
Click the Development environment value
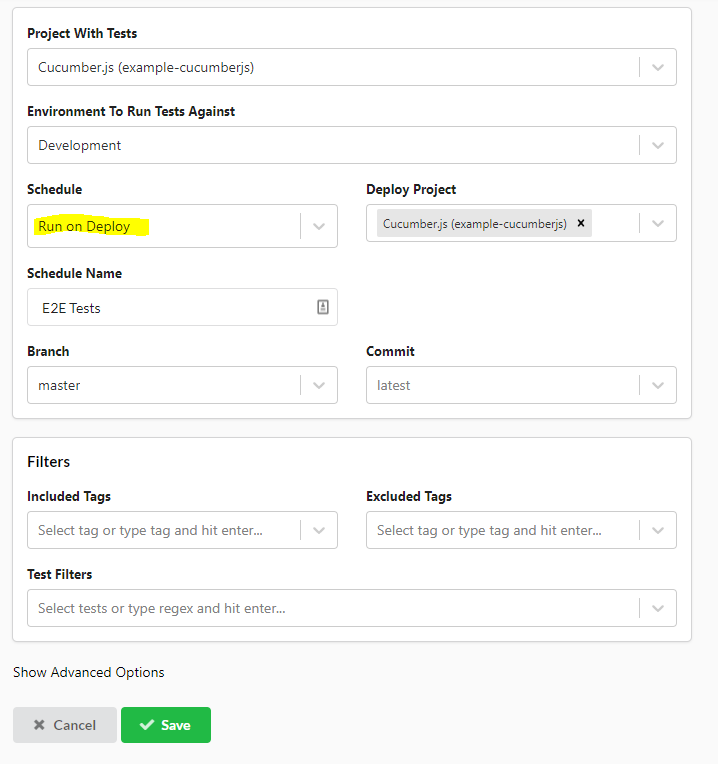(79, 145)
